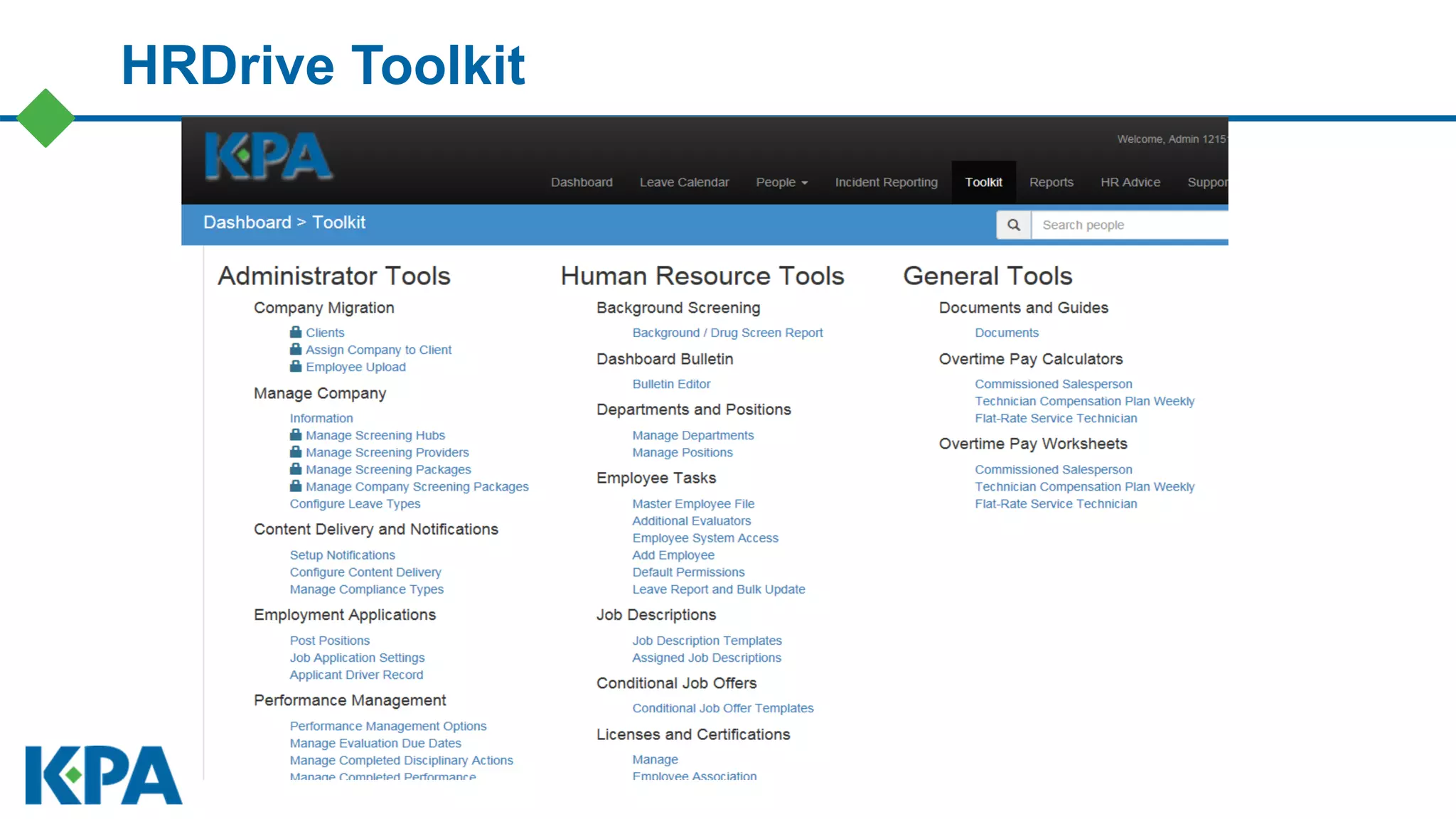Open the Bulletin Editor link

click(671, 384)
